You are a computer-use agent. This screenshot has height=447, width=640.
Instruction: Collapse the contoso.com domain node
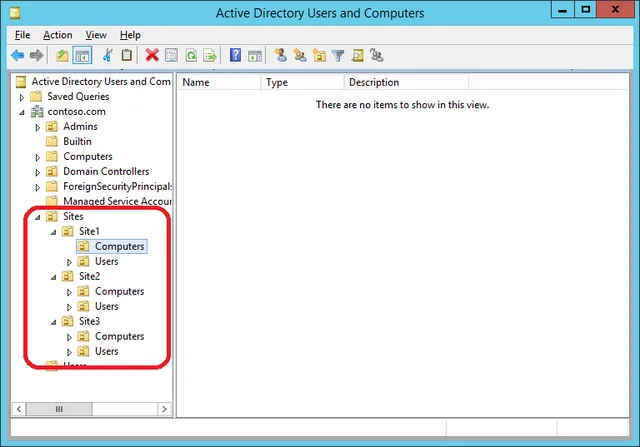22,113
